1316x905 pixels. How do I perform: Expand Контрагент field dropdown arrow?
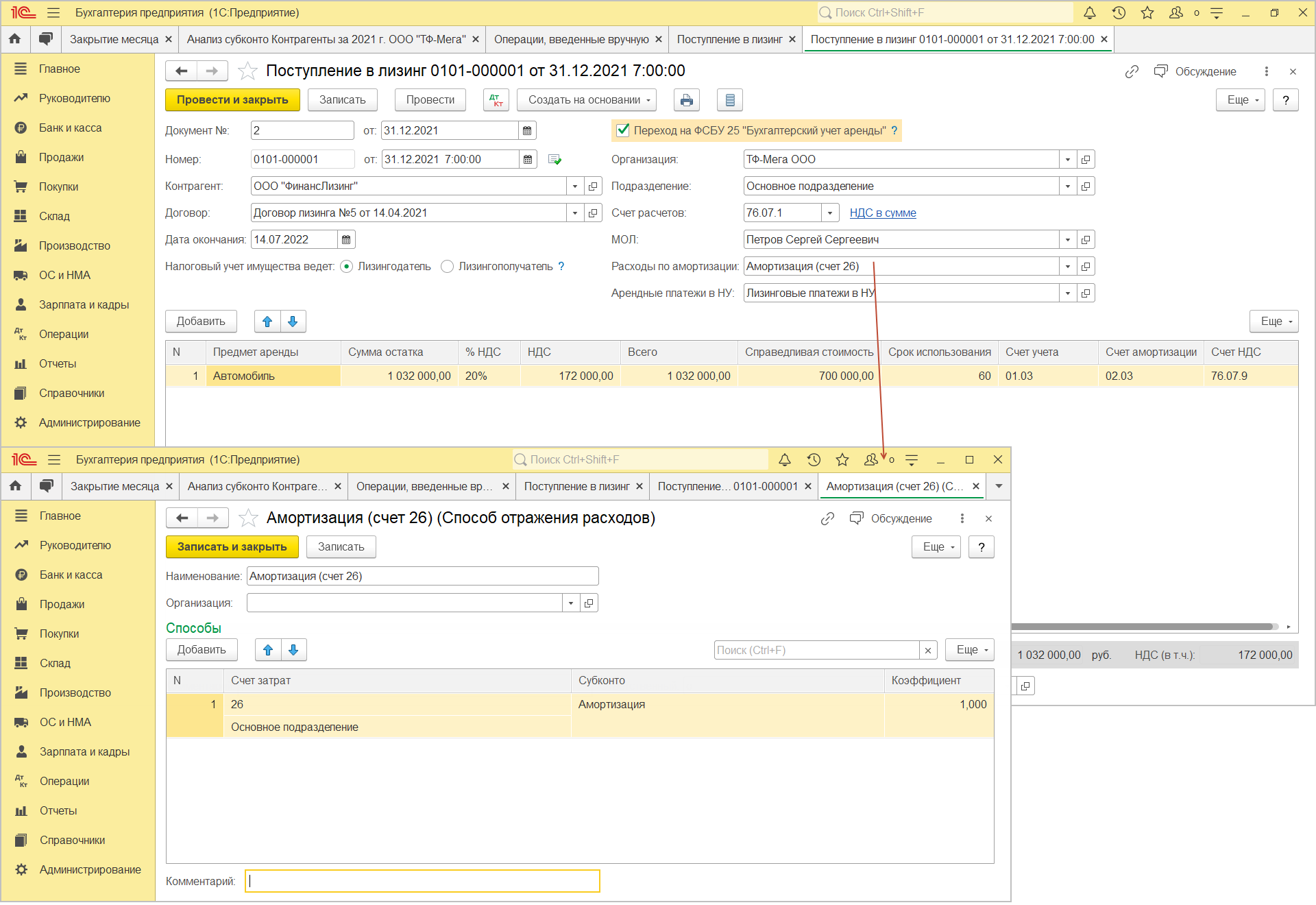tap(575, 186)
